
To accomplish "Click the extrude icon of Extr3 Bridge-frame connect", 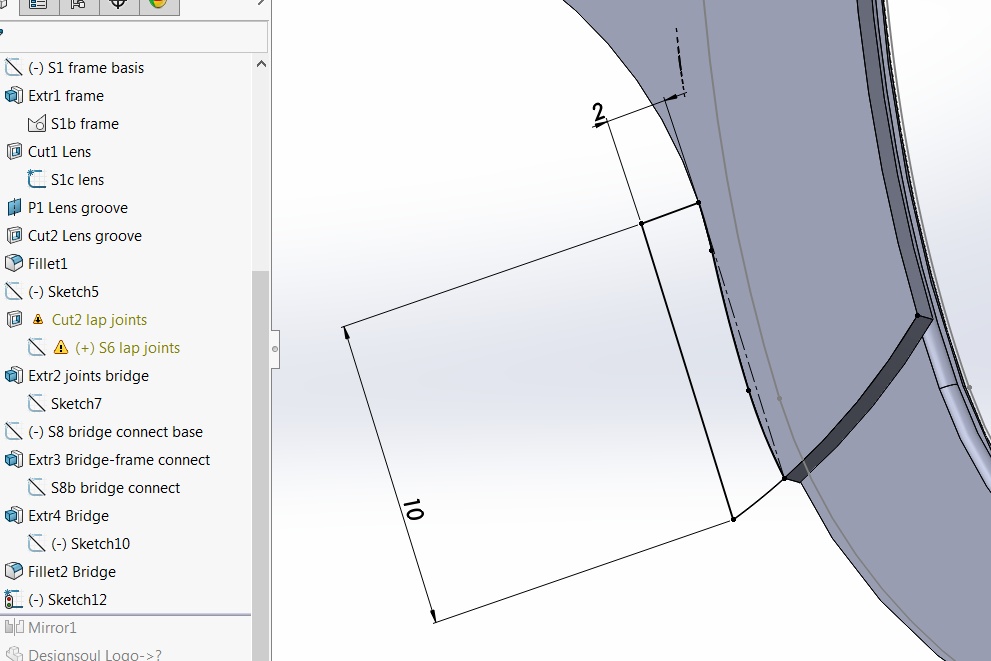I will (13, 459).
